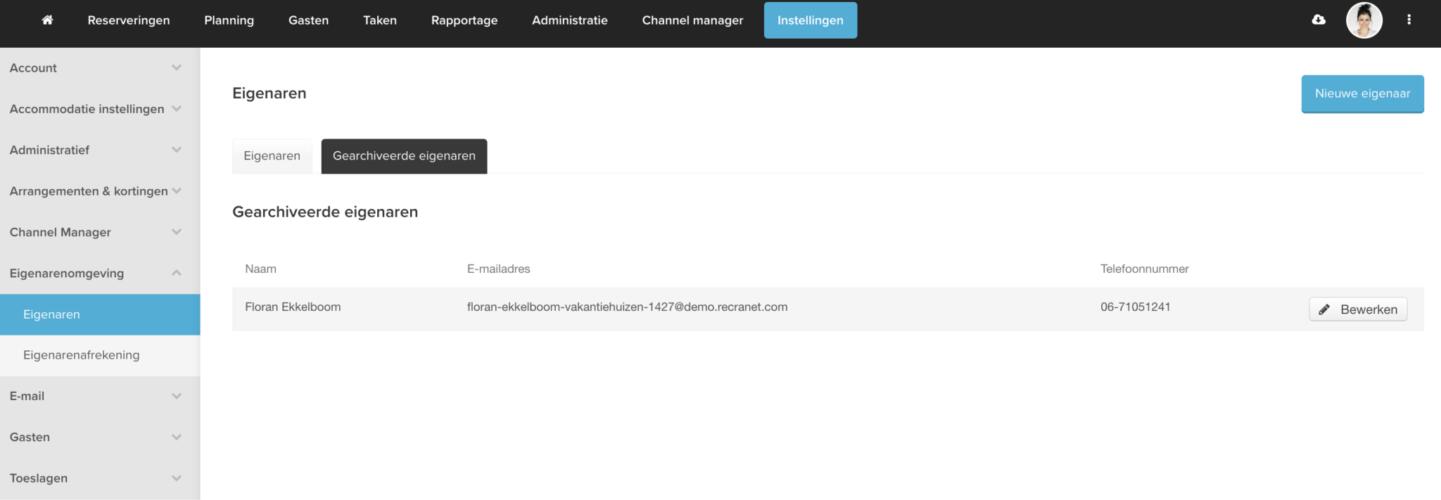Screen dimensions: 1441x500
Task: Click Bewerken for Floran Ekkelboom
Action: click(x=1357, y=310)
